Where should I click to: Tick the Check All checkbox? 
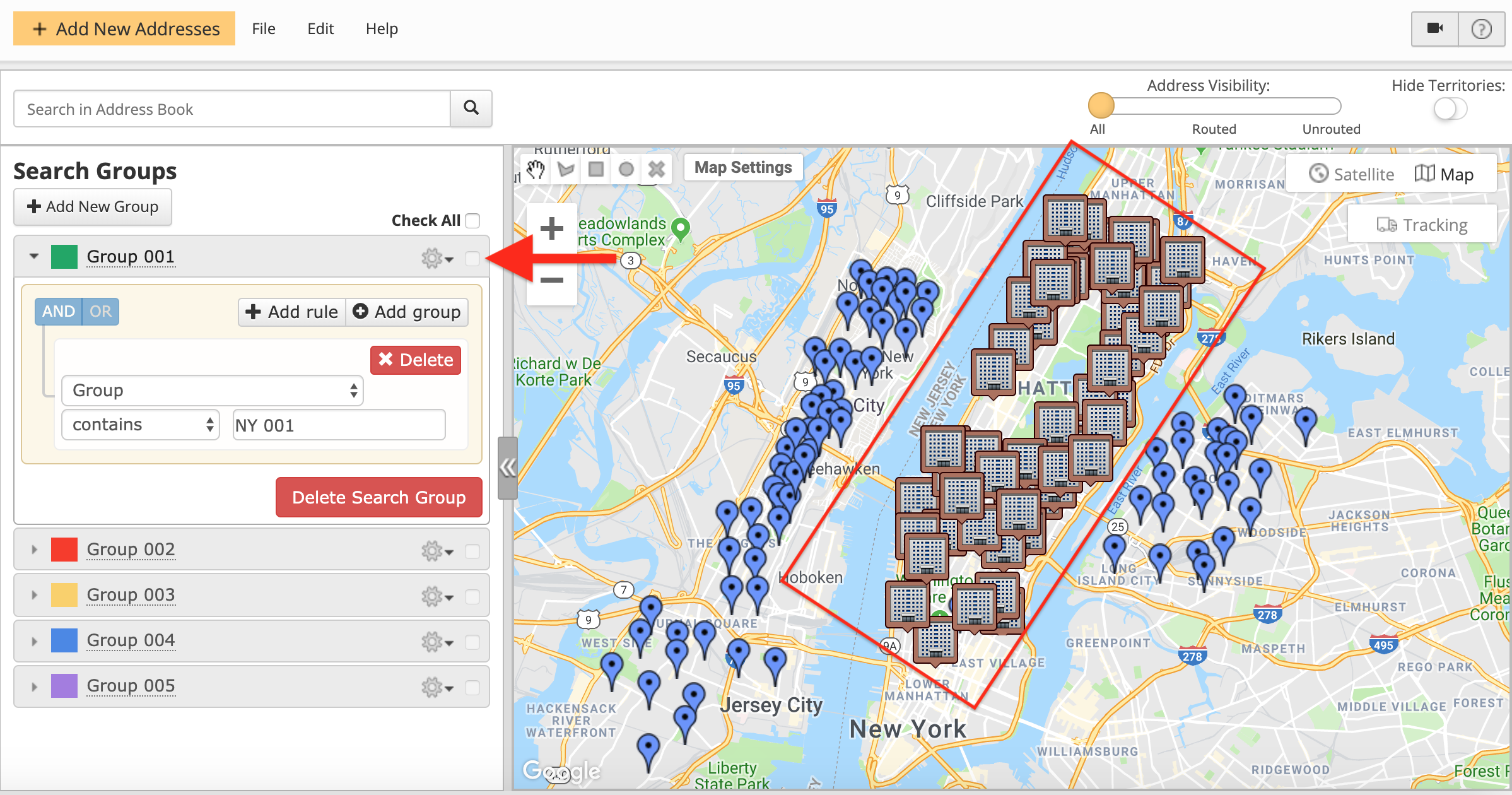(472, 221)
